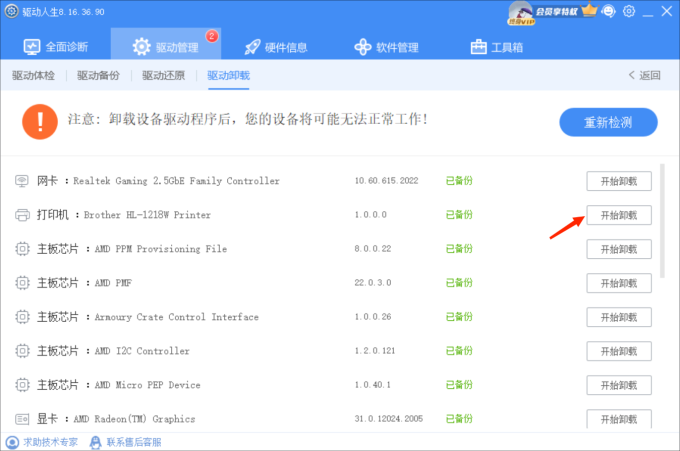Click the chip icon beside Armoury Crate Control Interface
Screen dimensions: 680x451
coord(22,317)
